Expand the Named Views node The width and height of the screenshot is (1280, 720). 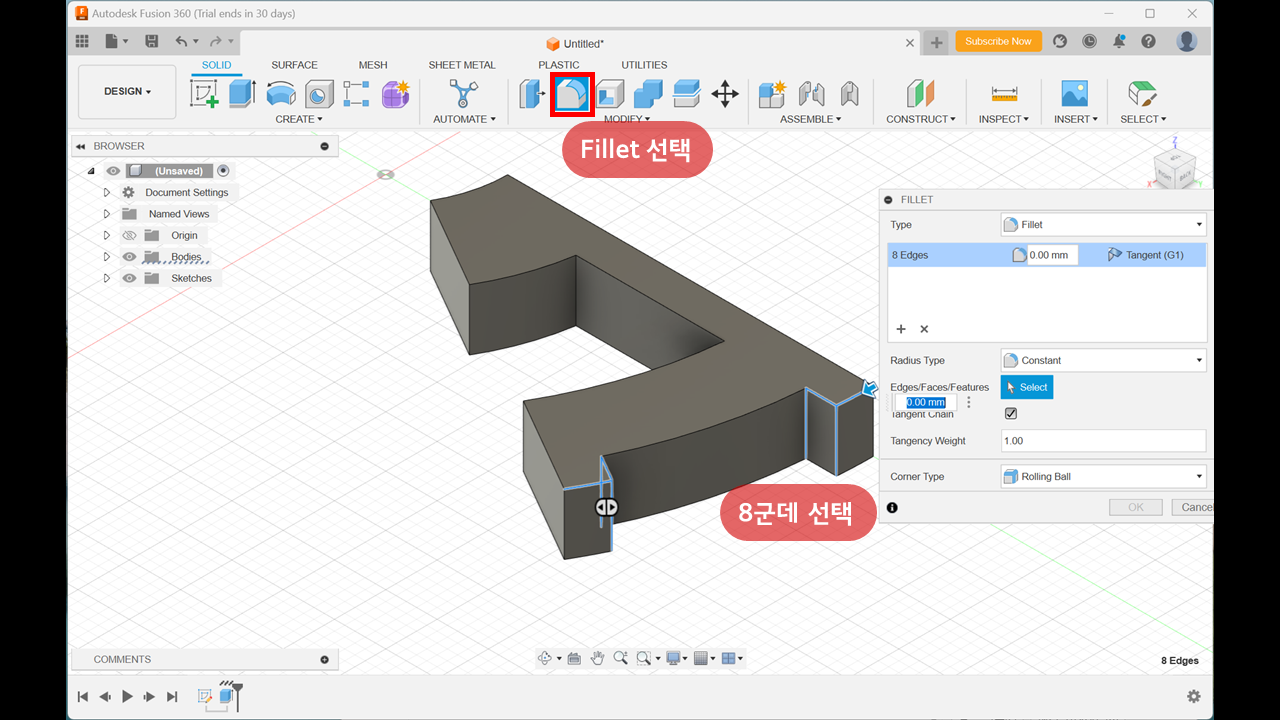pyautogui.click(x=107, y=214)
